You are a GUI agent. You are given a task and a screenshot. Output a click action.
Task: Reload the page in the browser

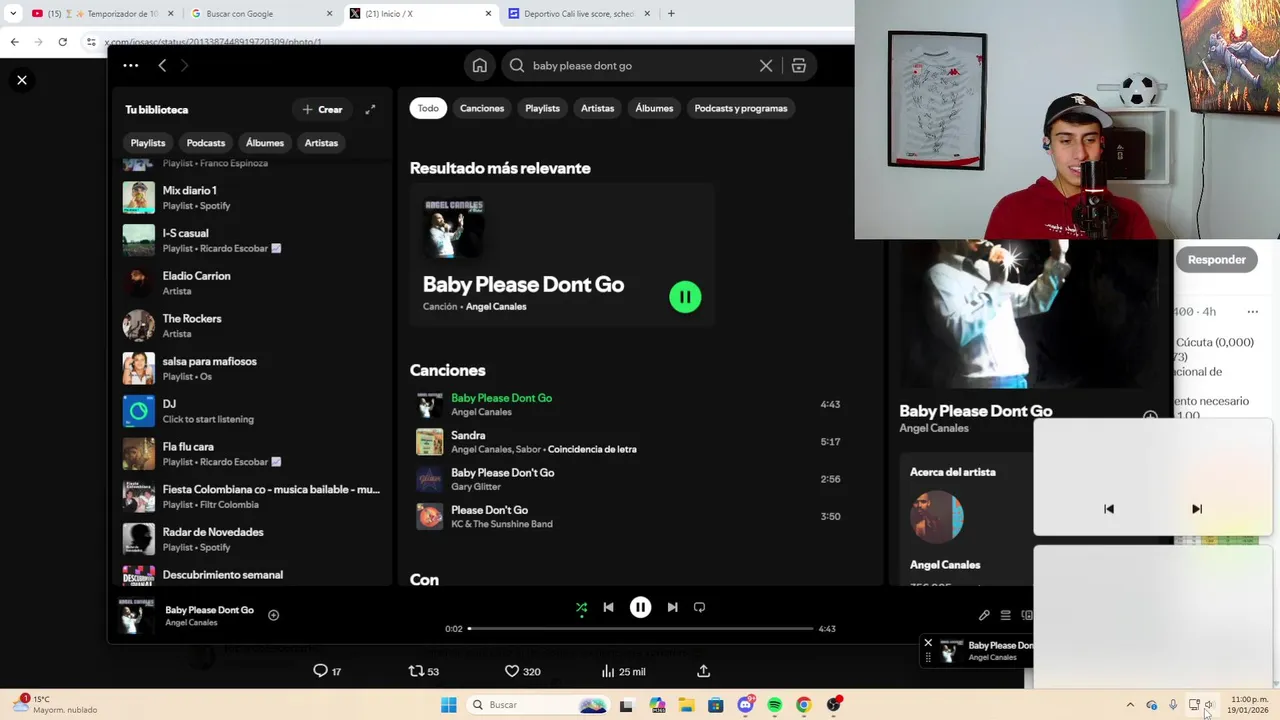click(x=62, y=42)
